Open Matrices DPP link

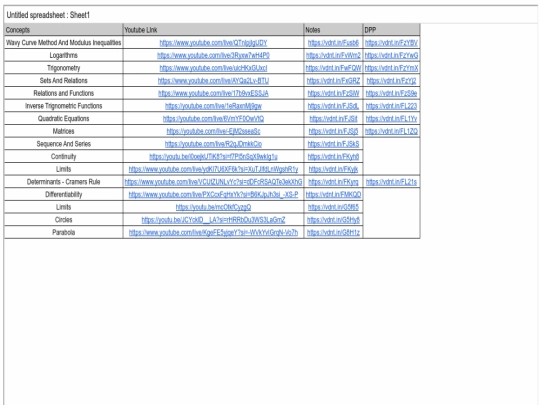[x=391, y=131]
